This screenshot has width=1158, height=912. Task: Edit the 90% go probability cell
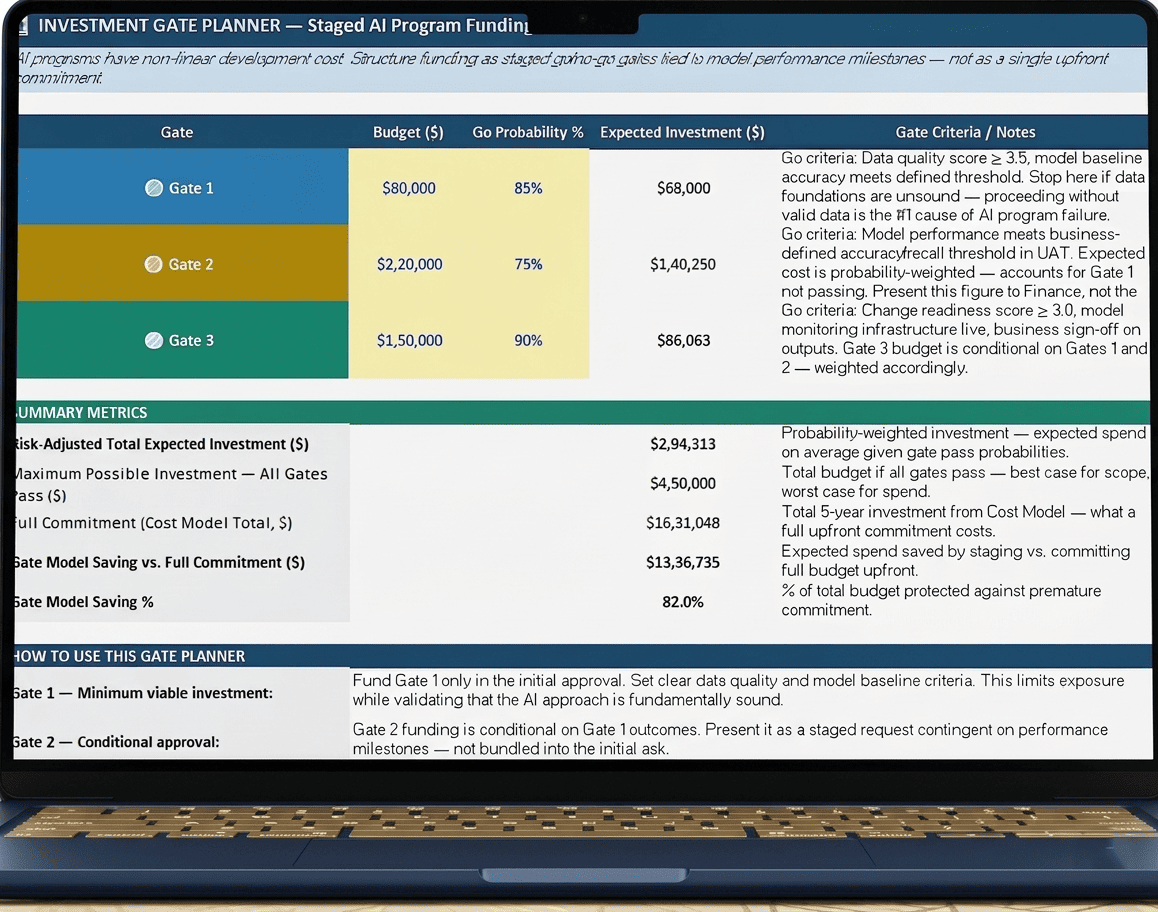pos(528,340)
